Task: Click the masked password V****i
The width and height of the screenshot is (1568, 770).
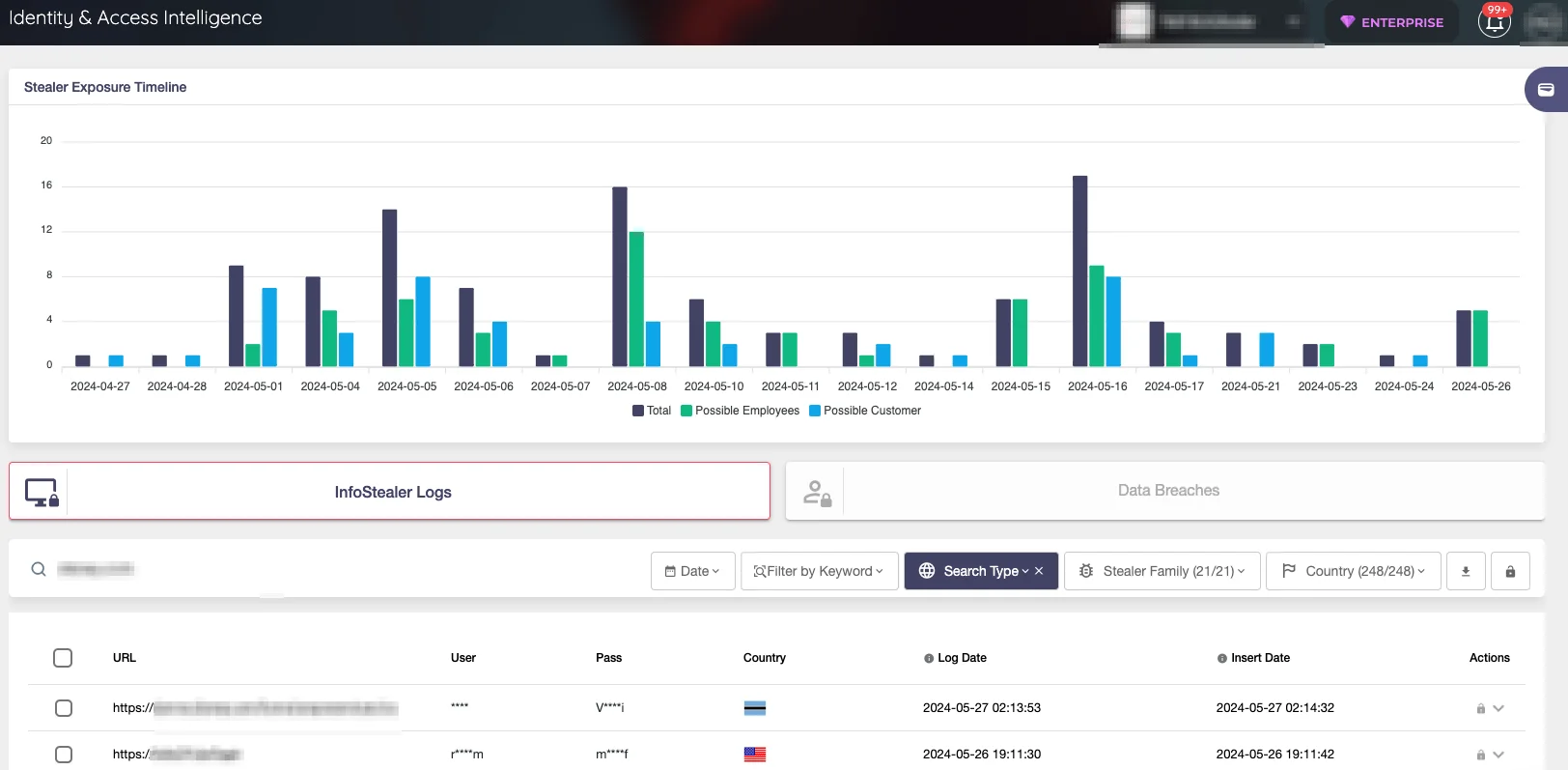Action: click(x=609, y=708)
